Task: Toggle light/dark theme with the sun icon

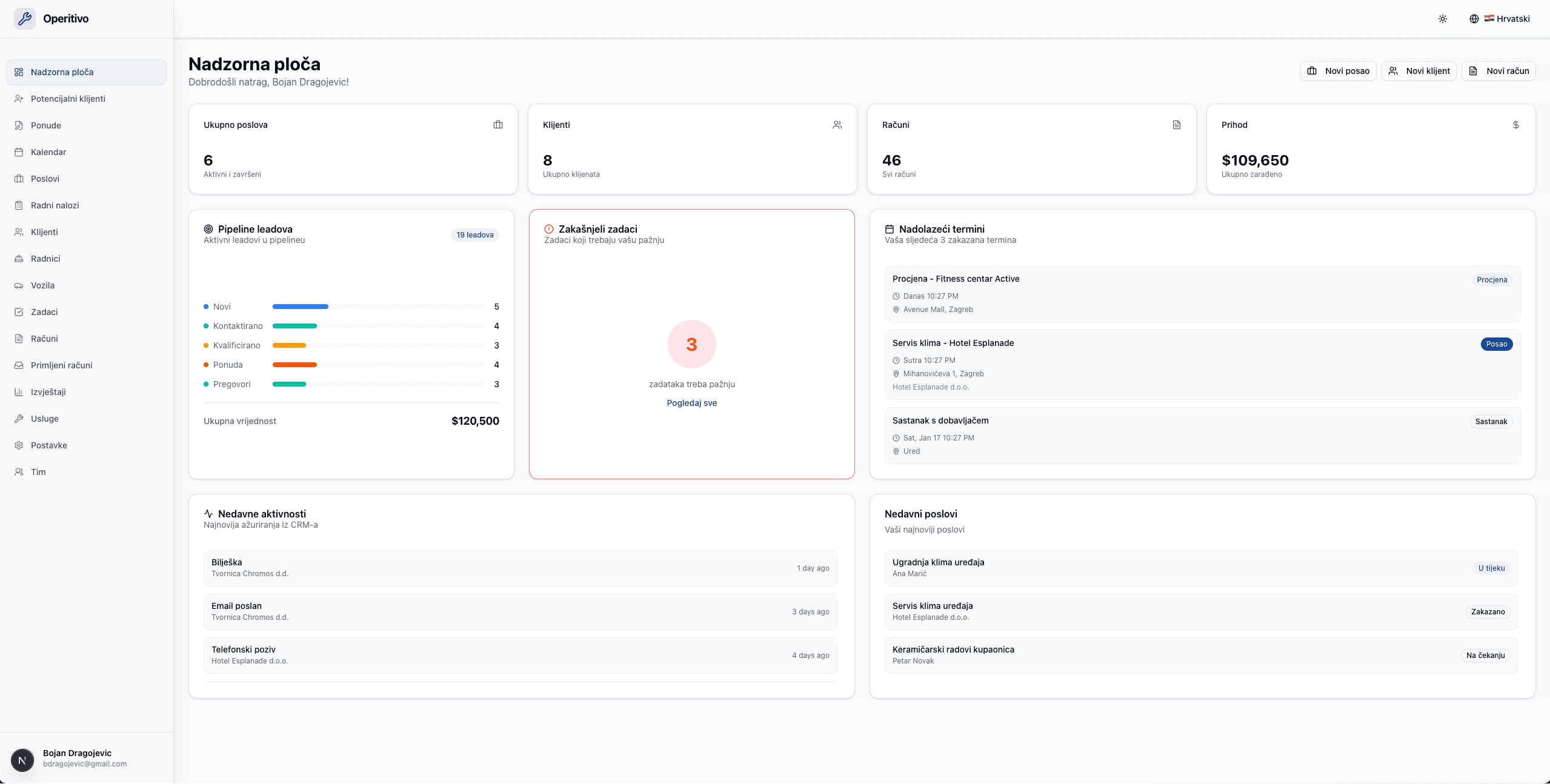Action: [x=1443, y=18]
